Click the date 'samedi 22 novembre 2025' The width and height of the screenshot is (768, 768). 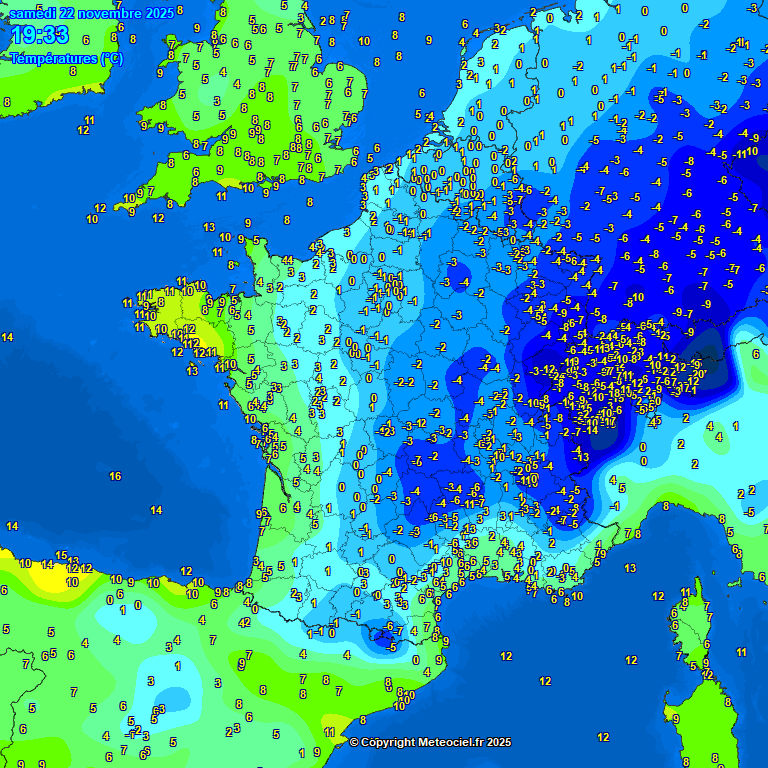click(x=91, y=13)
